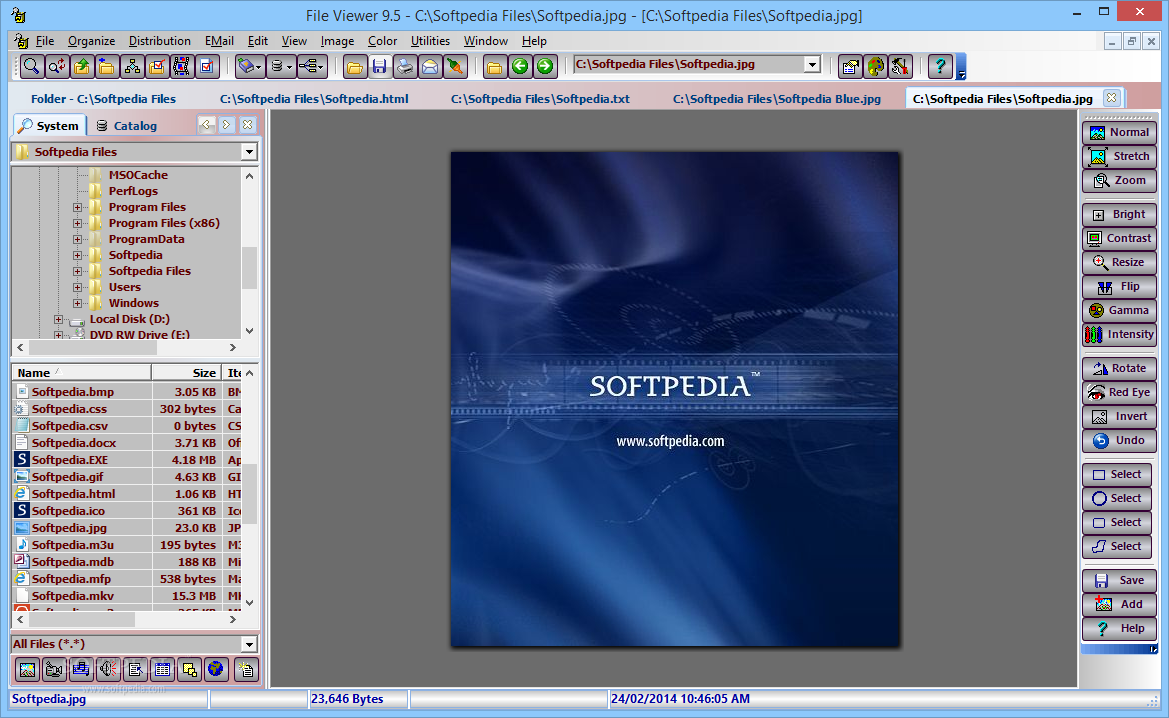Click the floppy disk save icon in toolbar
Viewport: 1169px width, 718px height.
tap(379, 66)
